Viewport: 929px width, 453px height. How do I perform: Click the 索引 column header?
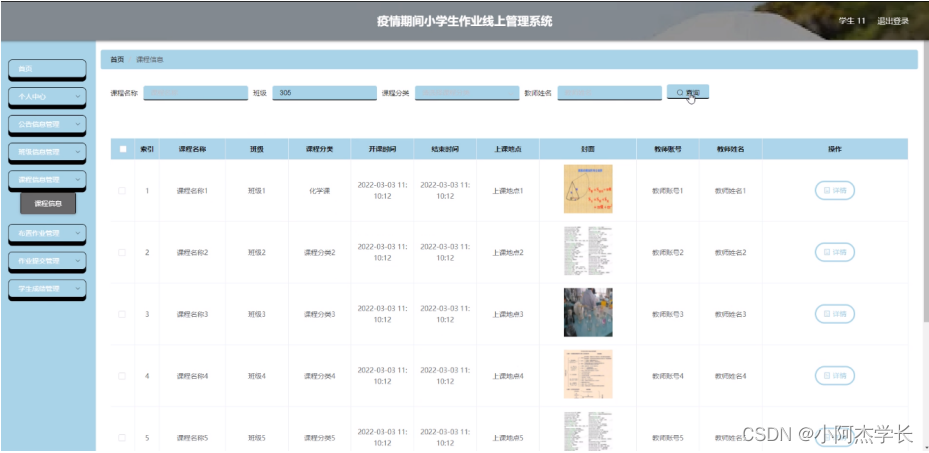click(x=147, y=149)
